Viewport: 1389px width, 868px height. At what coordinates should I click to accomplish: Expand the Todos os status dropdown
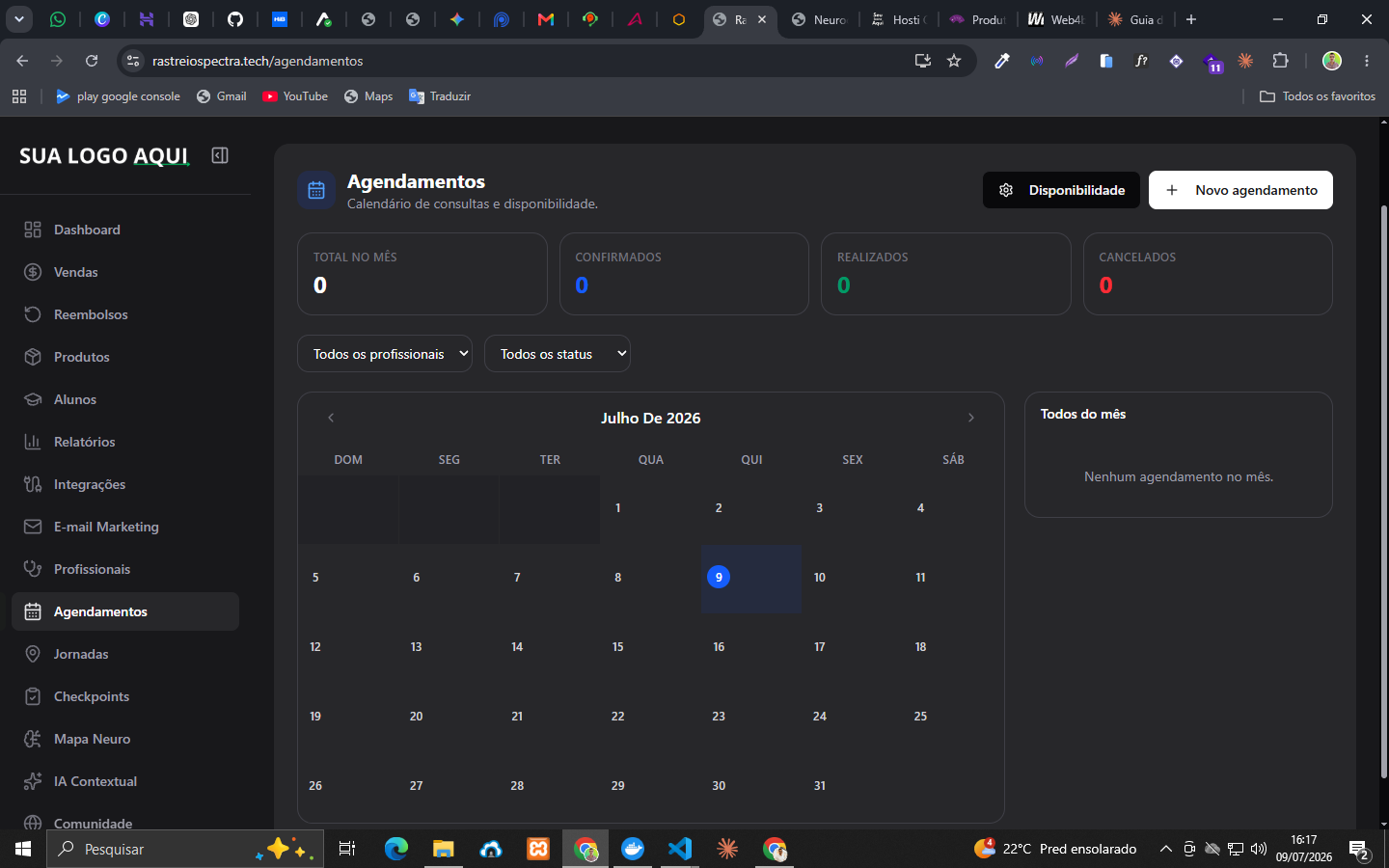(x=558, y=354)
